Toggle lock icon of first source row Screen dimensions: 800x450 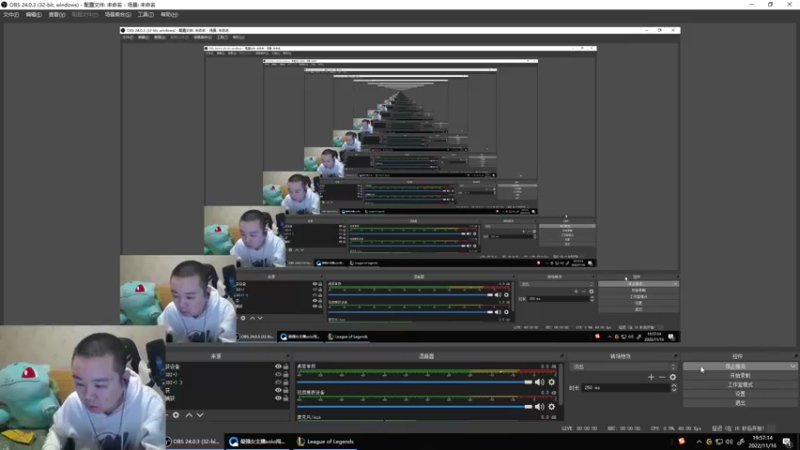pyautogui.click(x=286, y=366)
